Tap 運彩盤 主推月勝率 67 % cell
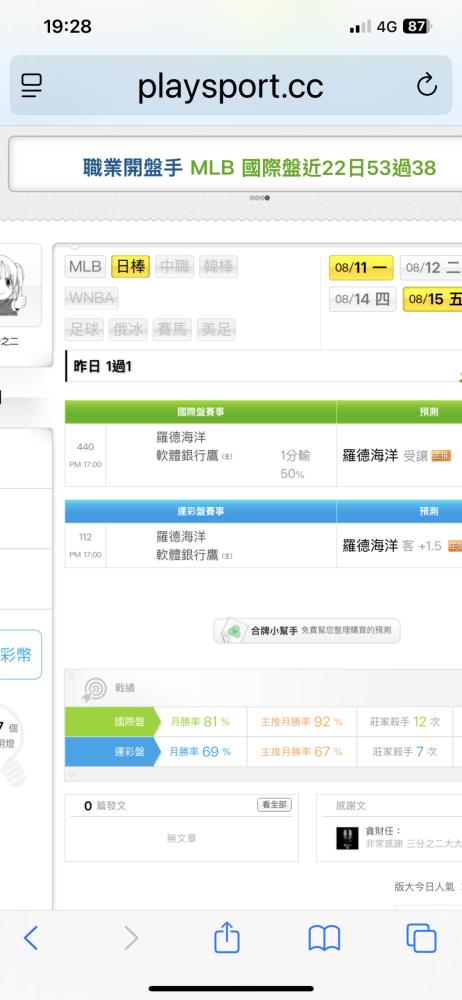The image size is (462, 1000). pyautogui.click(x=301, y=752)
